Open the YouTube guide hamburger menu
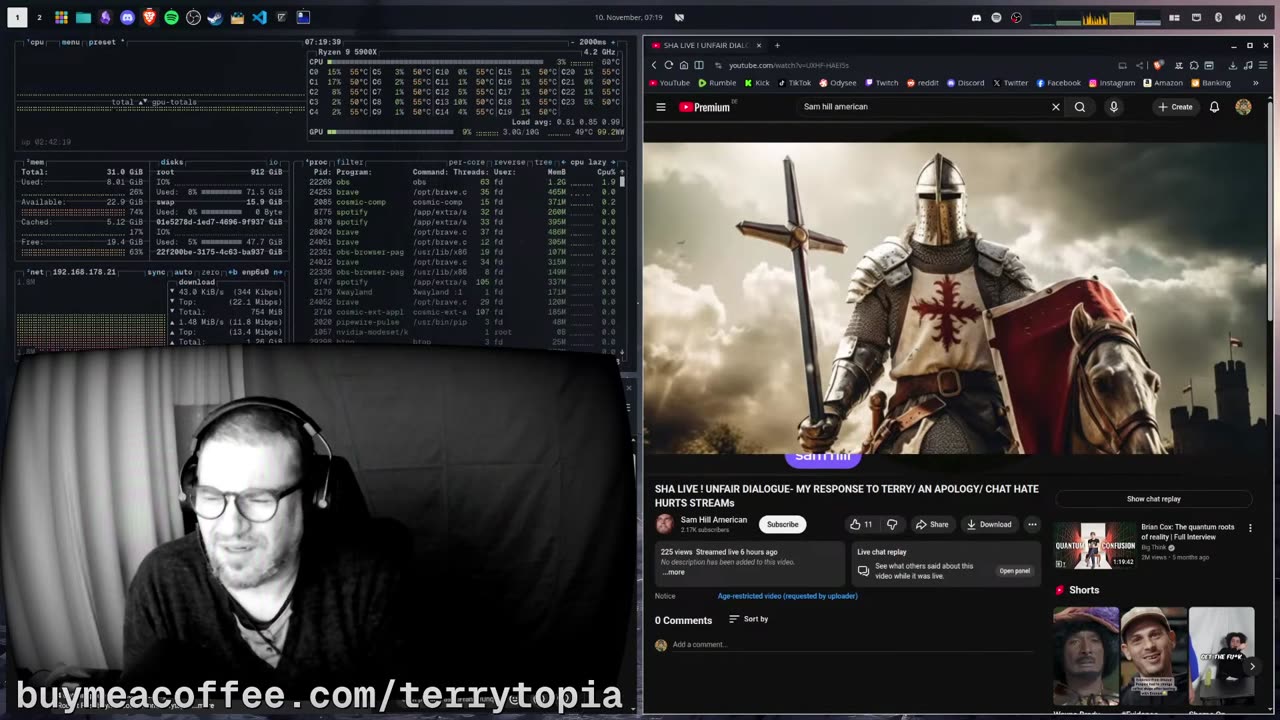1280x720 pixels. tap(660, 107)
